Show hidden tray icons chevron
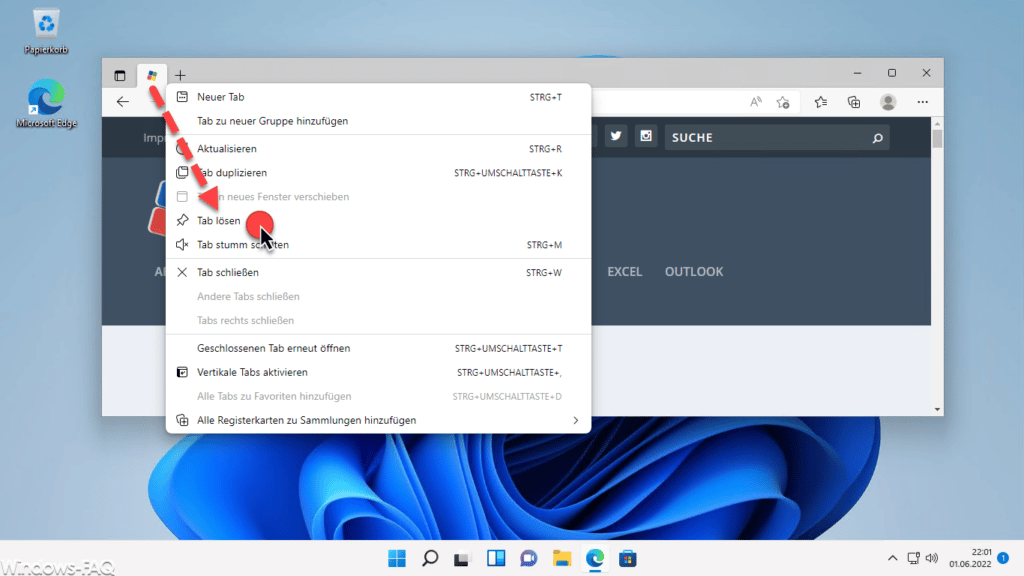1024x576 pixels. [892, 558]
